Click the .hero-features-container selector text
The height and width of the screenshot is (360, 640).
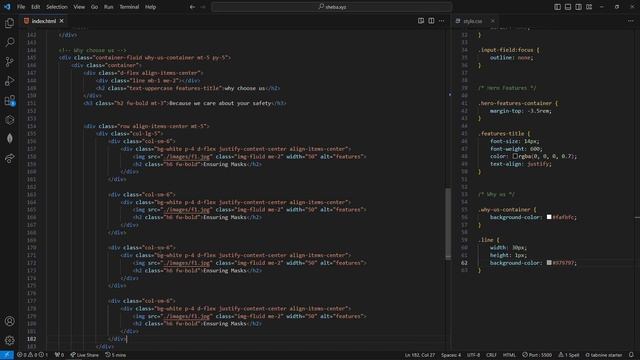coord(515,103)
